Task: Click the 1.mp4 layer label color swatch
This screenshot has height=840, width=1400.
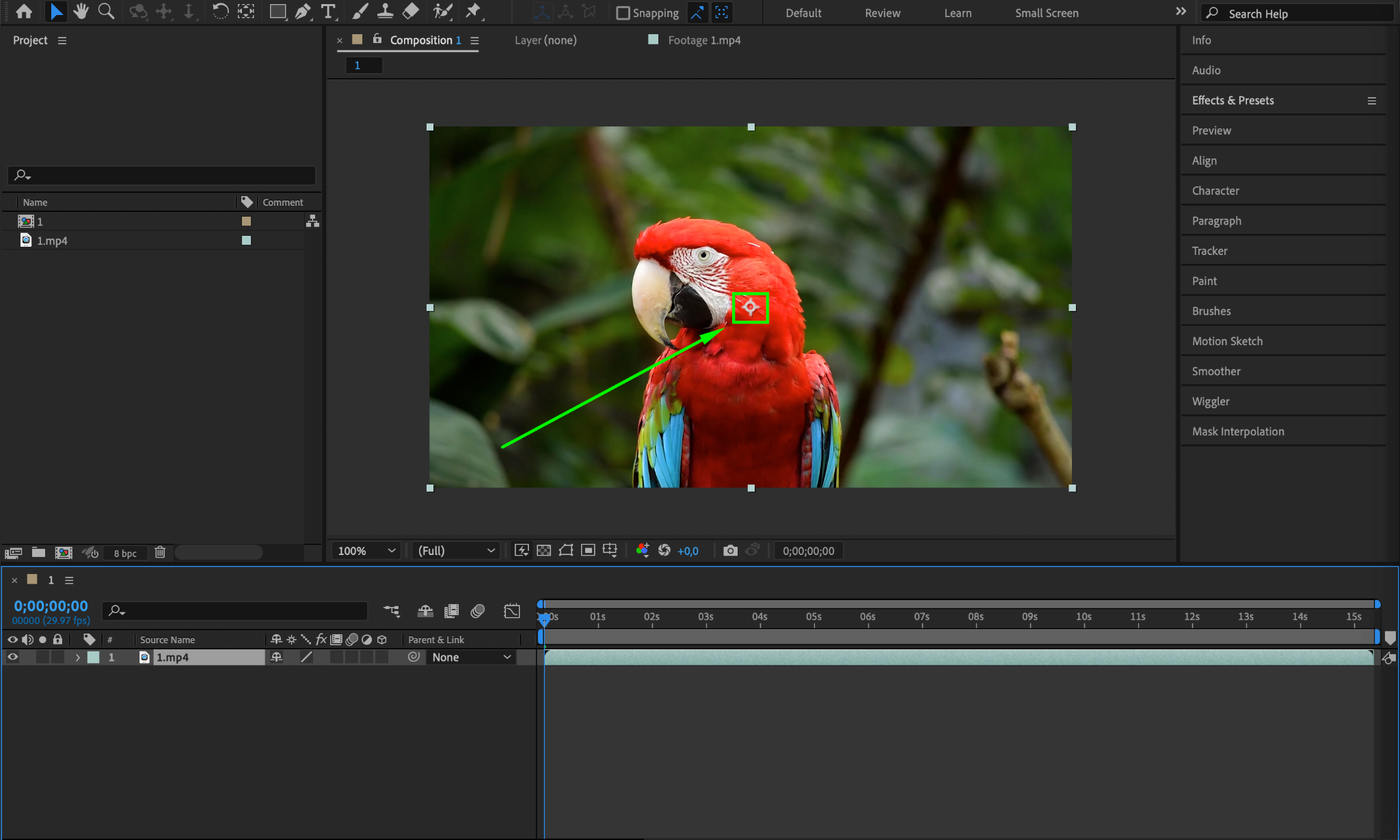Action: [94, 658]
